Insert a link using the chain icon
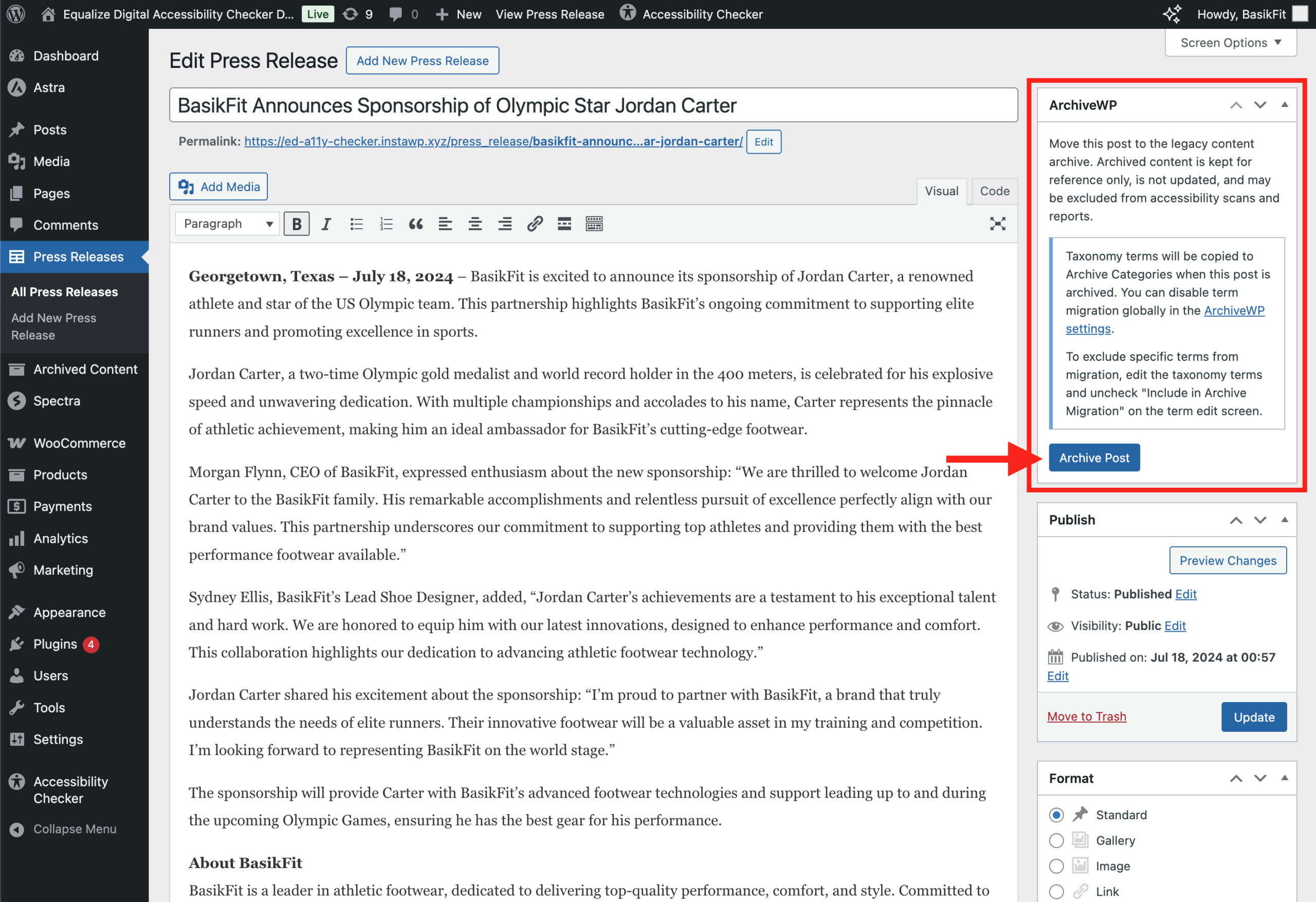The width and height of the screenshot is (1316, 902). point(534,224)
